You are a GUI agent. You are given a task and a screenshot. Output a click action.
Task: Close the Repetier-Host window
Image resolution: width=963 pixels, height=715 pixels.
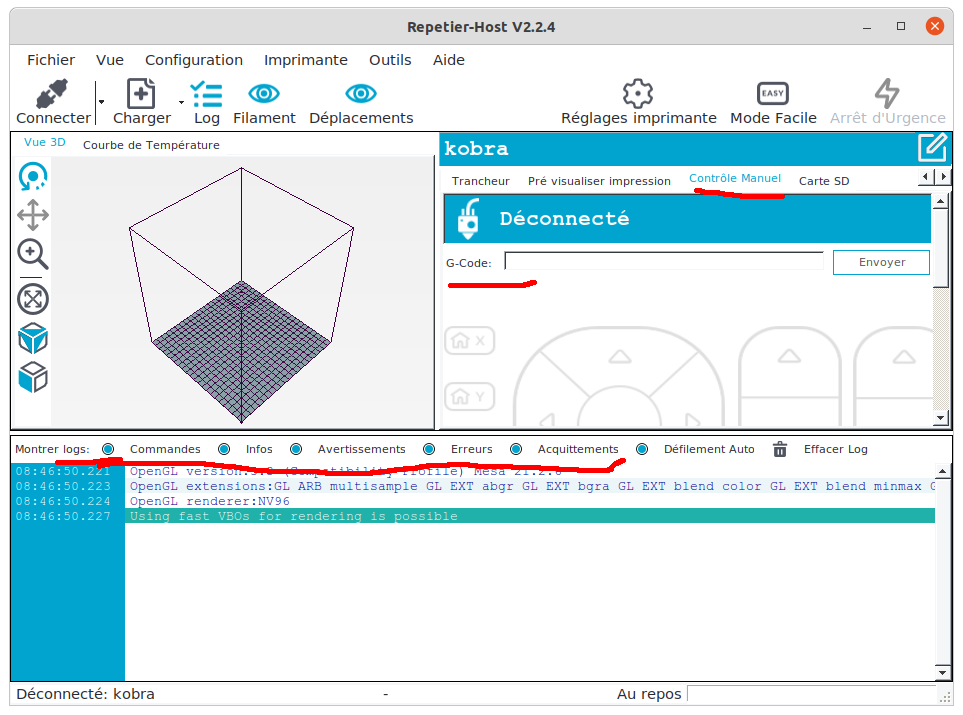[935, 26]
